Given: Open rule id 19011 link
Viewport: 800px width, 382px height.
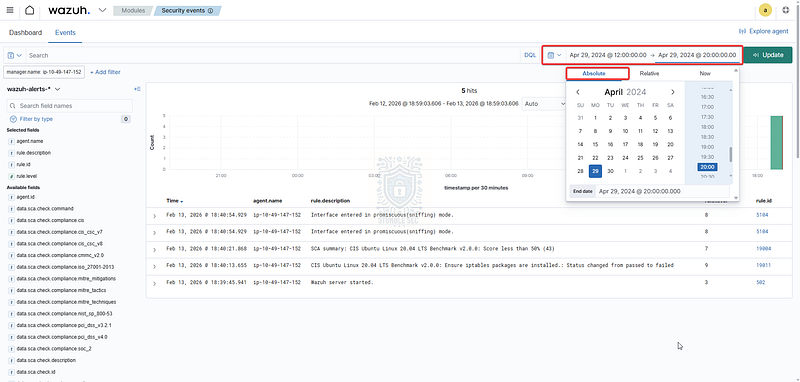Looking at the screenshot, I should click(x=763, y=265).
